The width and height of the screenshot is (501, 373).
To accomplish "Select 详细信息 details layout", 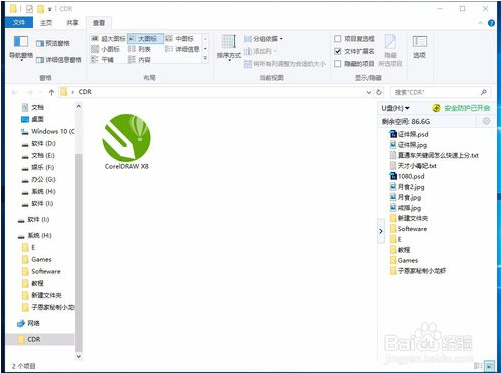I will point(183,49).
